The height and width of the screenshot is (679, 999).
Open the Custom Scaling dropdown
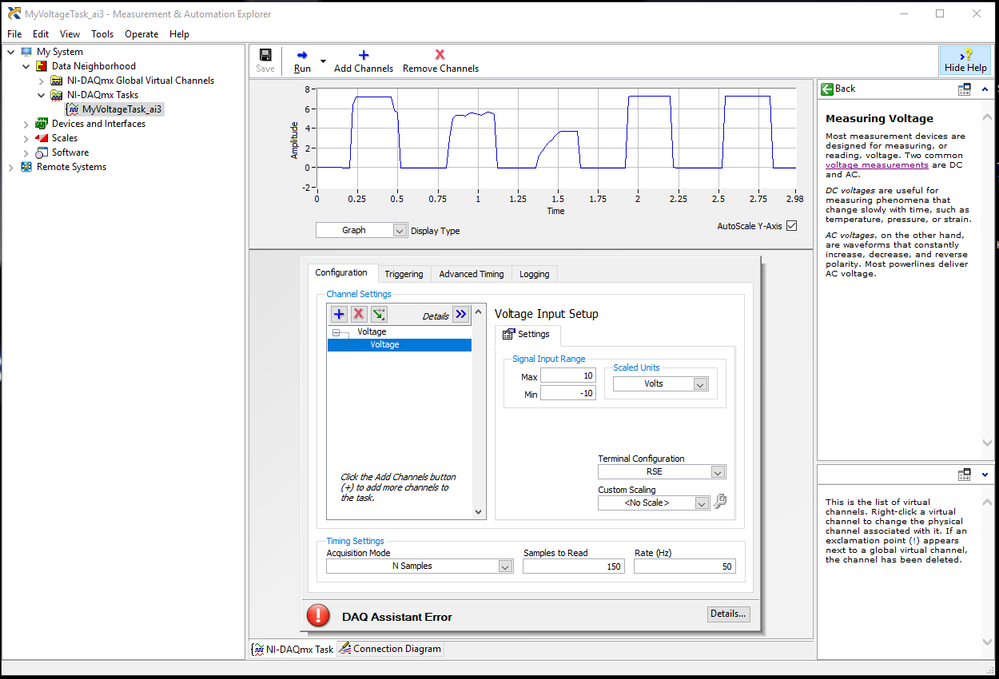pos(702,503)
